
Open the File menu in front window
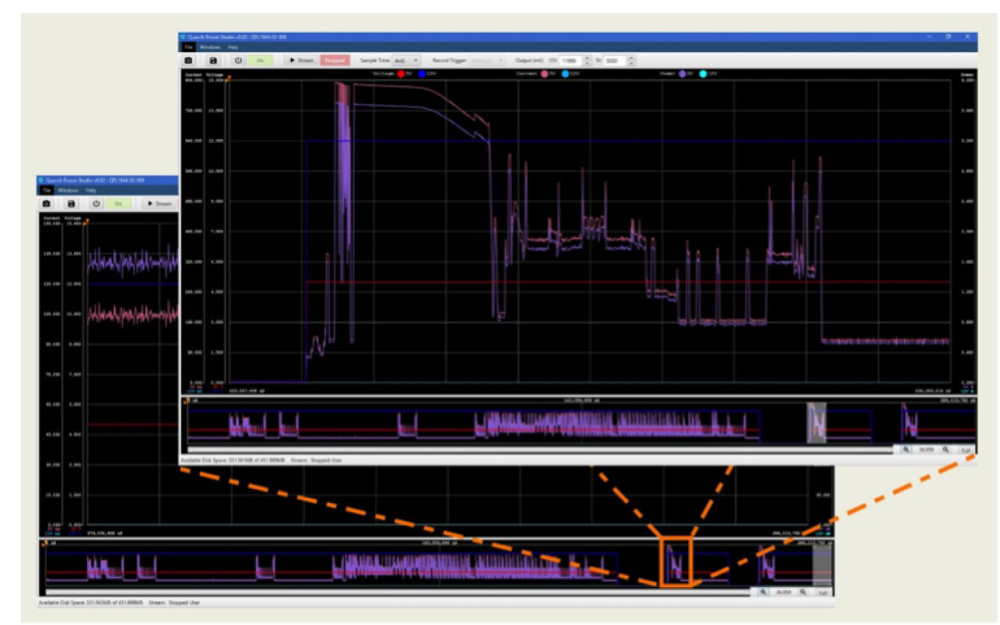(x=188, y=46)
